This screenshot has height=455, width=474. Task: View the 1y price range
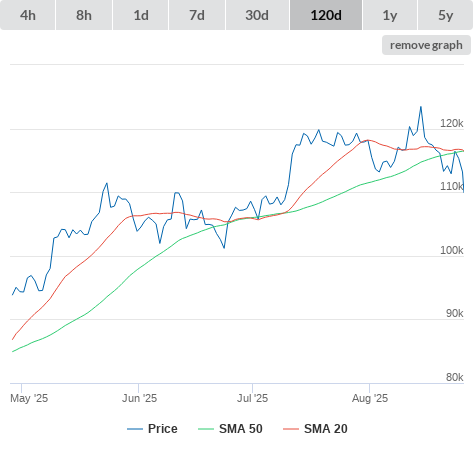point(390,15)
